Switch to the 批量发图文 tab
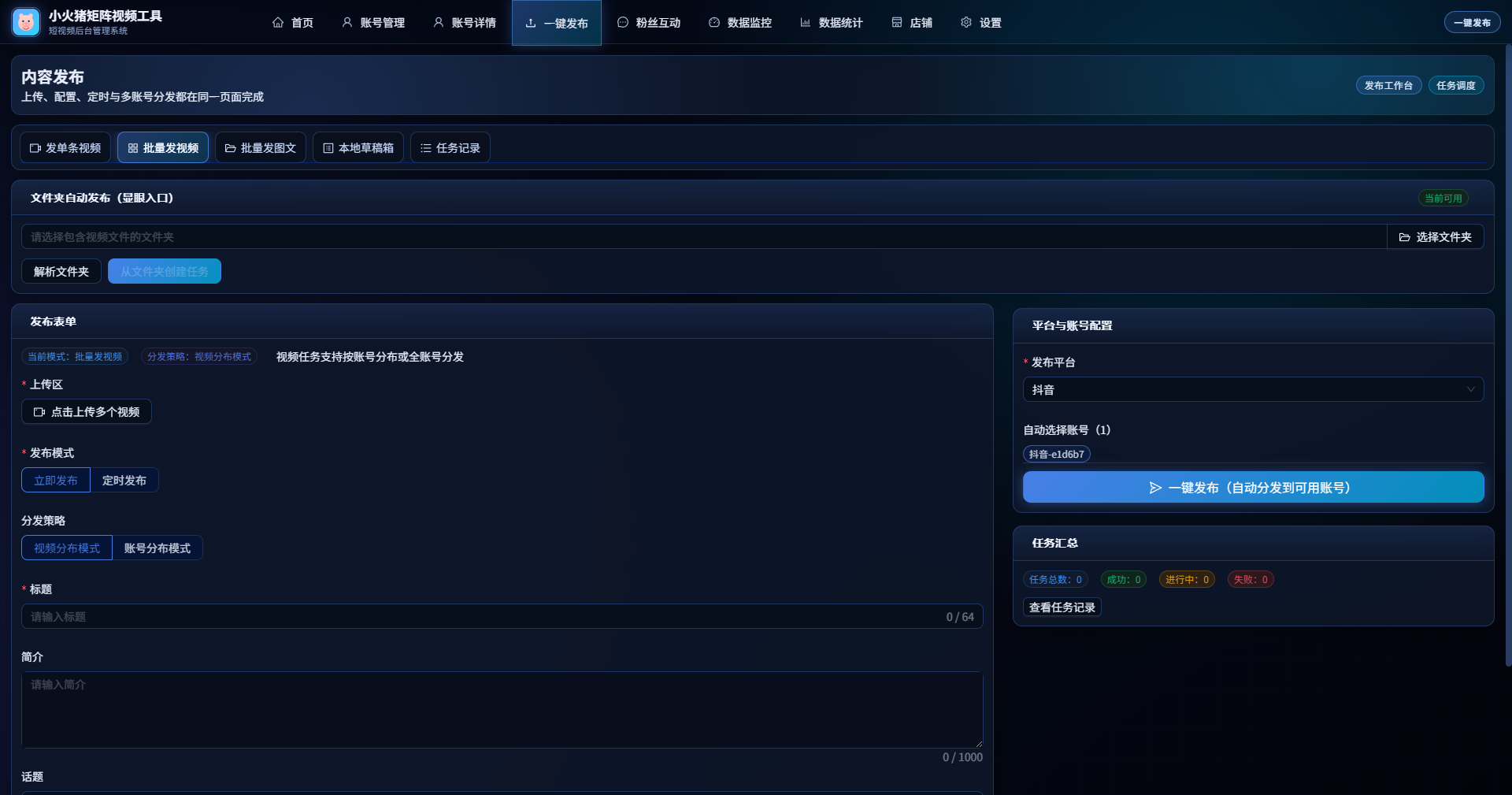 pos(261,148)
